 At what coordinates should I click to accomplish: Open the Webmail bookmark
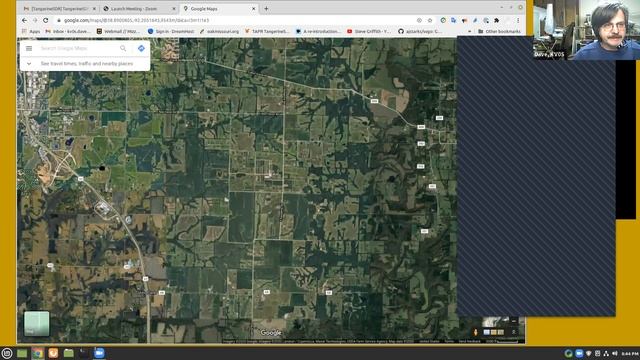(x=119, y=31)
